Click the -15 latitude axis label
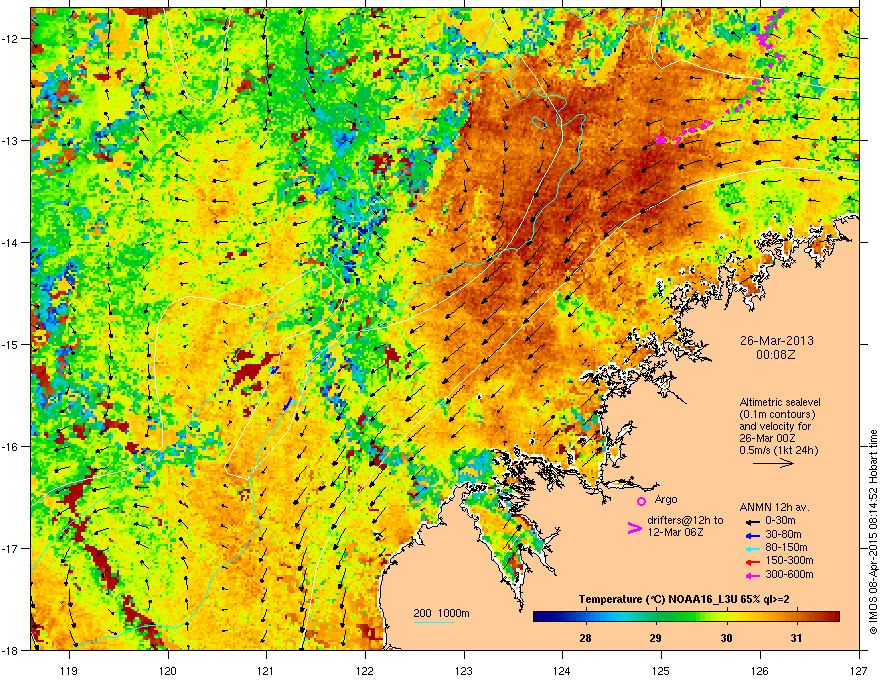Viewport: 880px width, 680px height. pos(11,344)
